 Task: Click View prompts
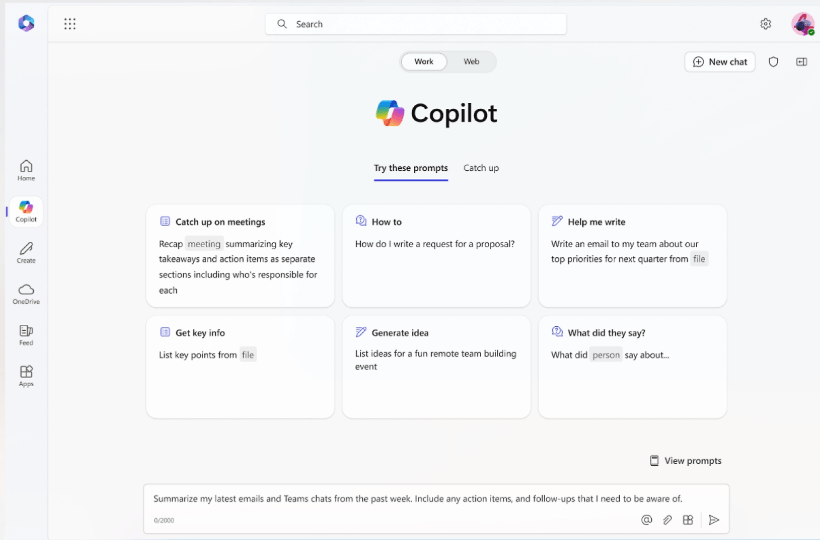click(685, 461)
